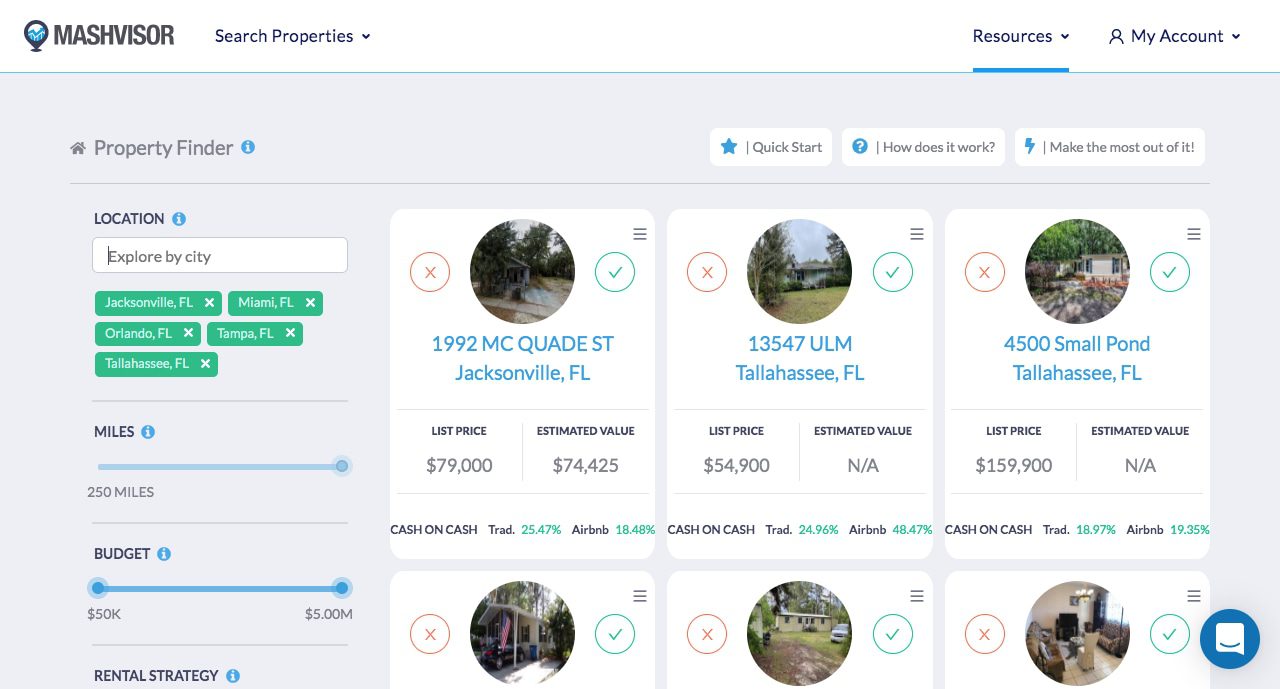Open the card menu on 1992 MC QUADE ST
The width and height of the screenshot is (1280, 689).
pyautogui.click(x=640, y=234)
